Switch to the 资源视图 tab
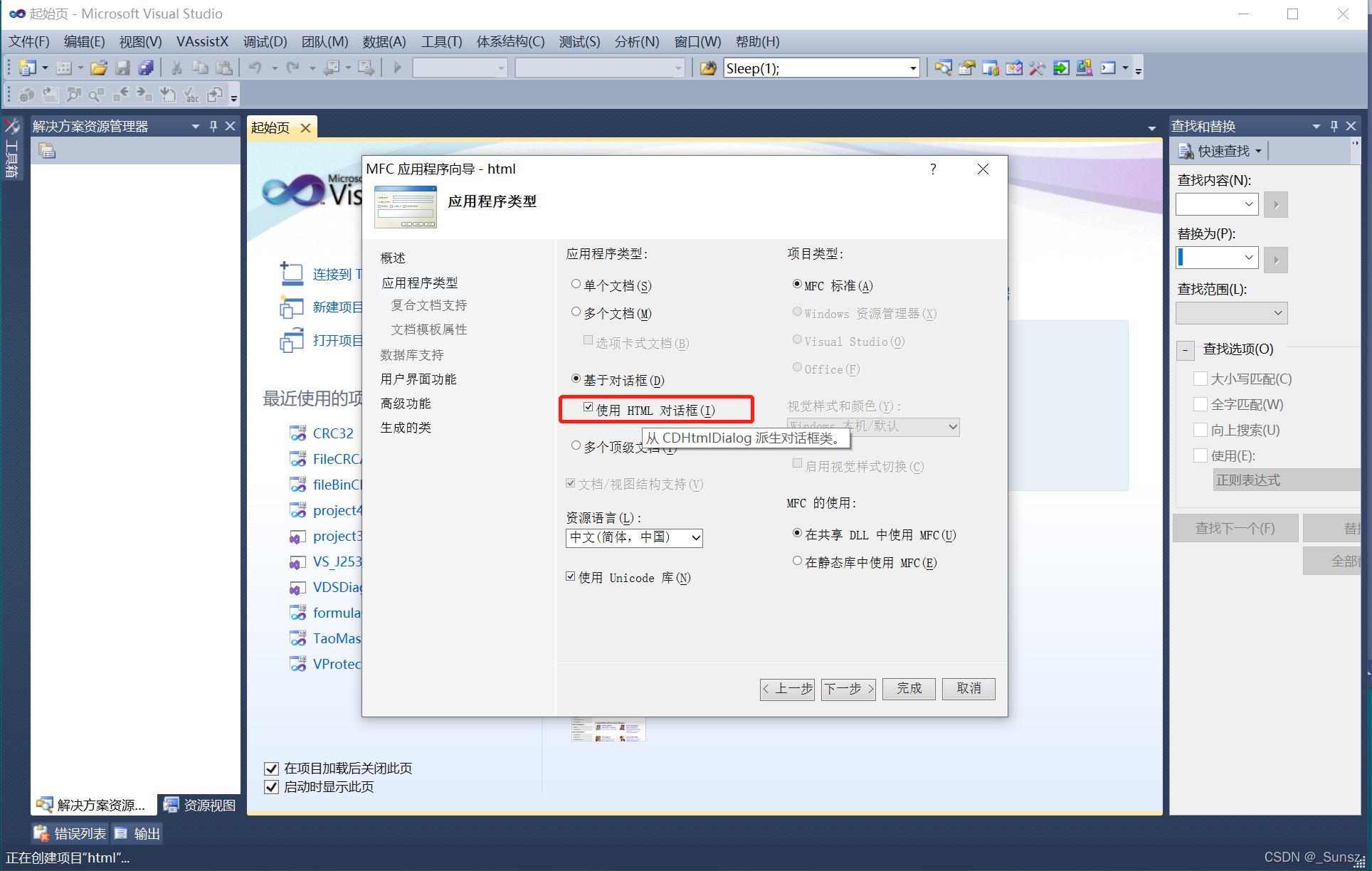The width and height of the screenshot is (1372, 871). [200, 805]
